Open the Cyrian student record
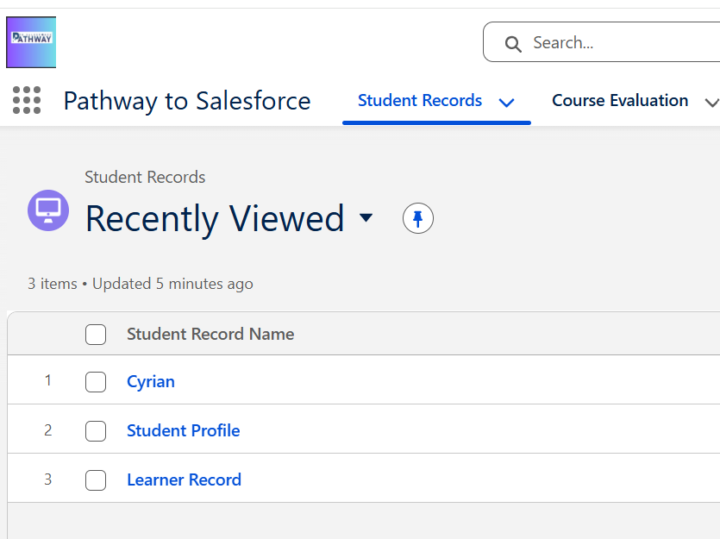The width and height of the screenshot is (720, 539). (151, 382)
